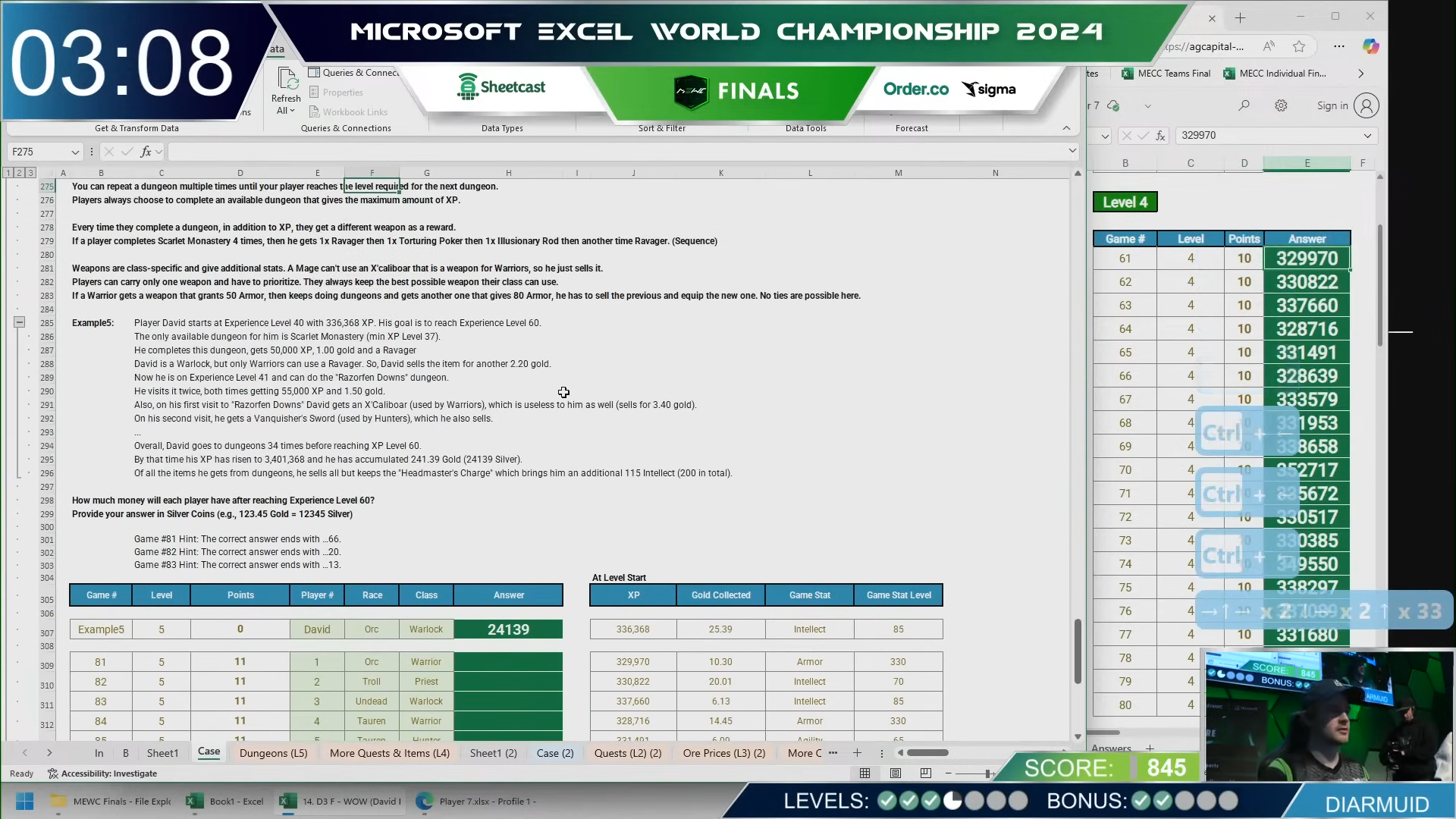Click the Name Box showing F275

[39, 152]
